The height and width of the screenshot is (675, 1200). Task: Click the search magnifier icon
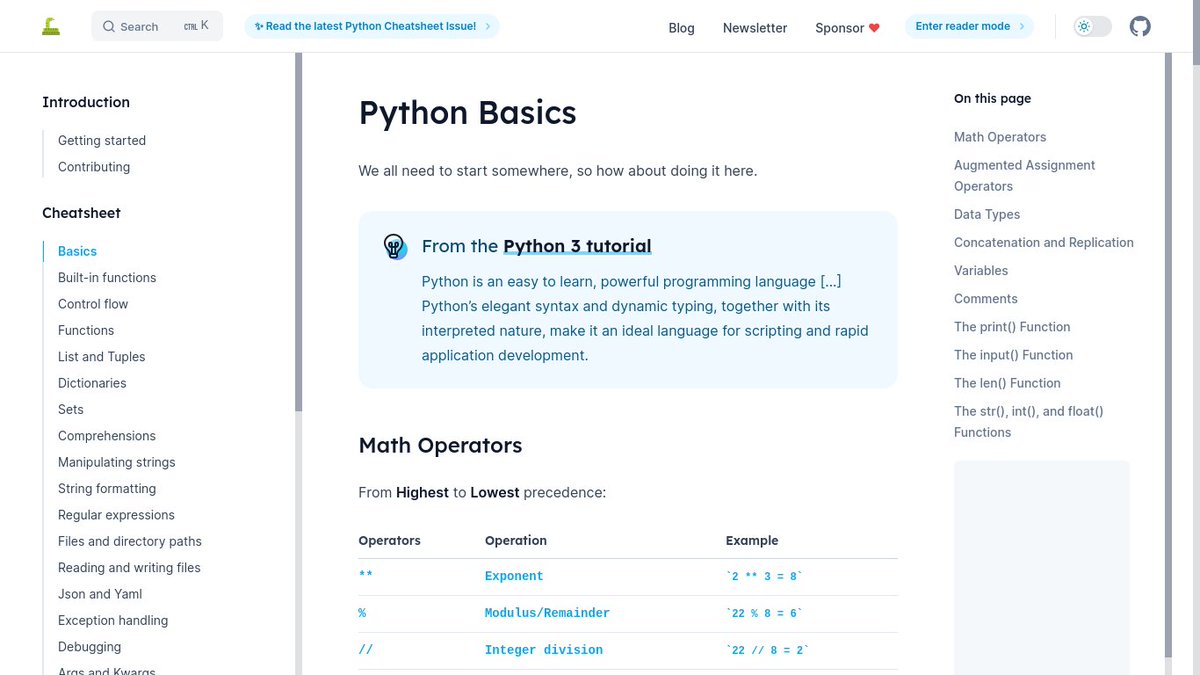pyautogui.click(x=109, y=27)
